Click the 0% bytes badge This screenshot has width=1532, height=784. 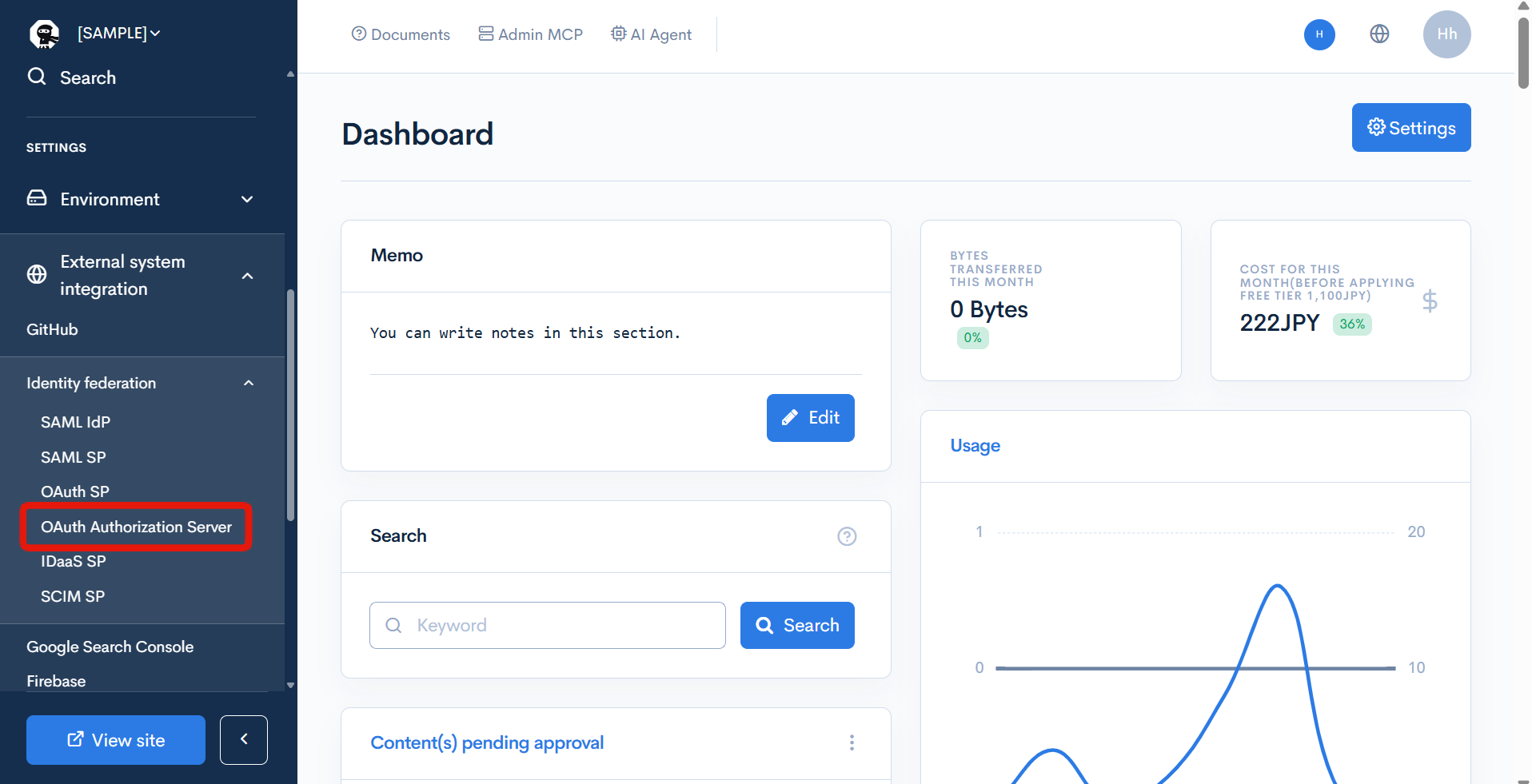[x=972, y=338]
